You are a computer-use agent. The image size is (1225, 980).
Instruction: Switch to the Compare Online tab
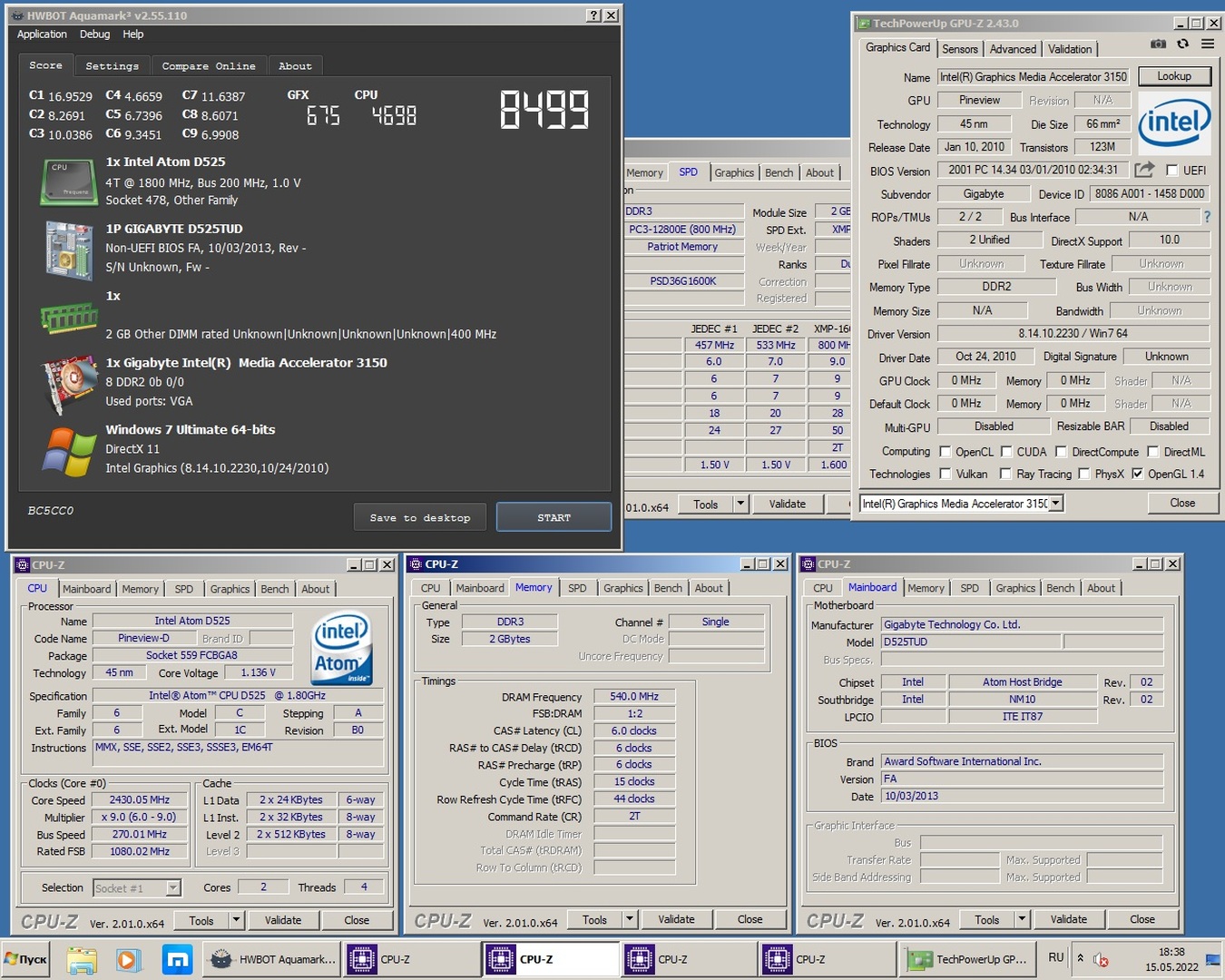coord(209,65)
